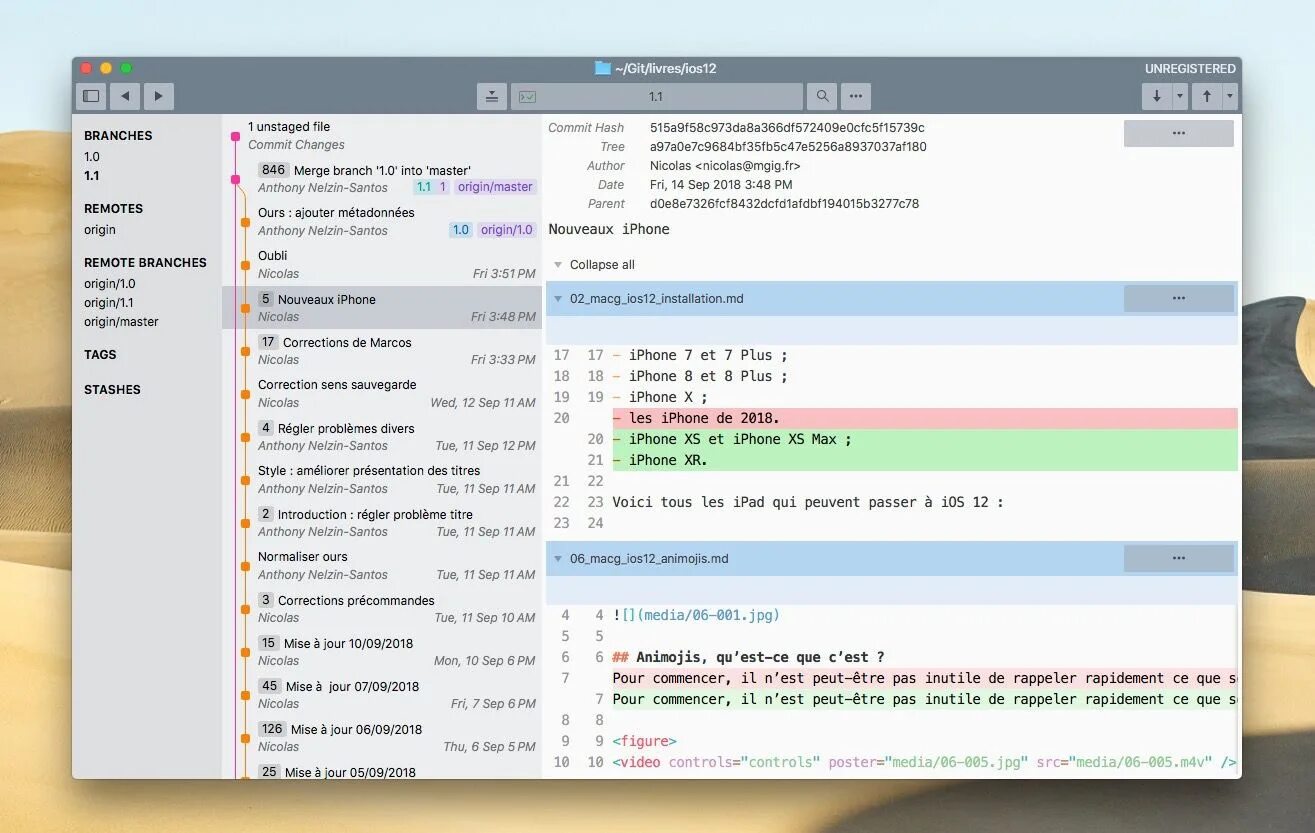
Task: Click the BRANCHES section header
Action: [118, 136]
